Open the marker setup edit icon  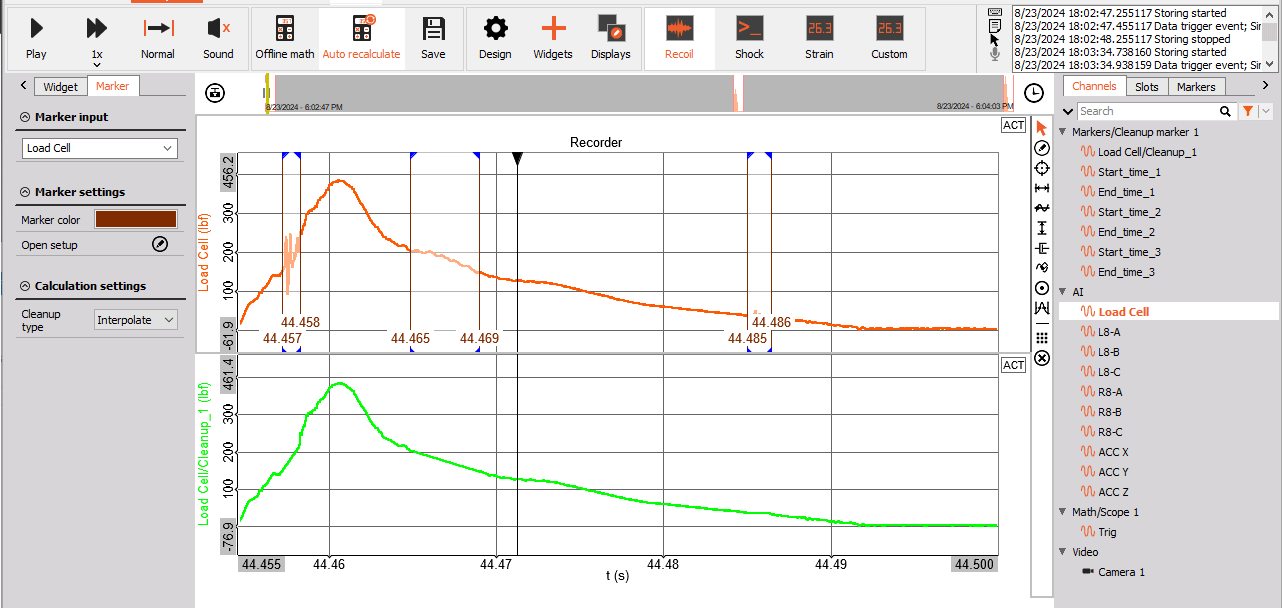(x=159, y=245)
